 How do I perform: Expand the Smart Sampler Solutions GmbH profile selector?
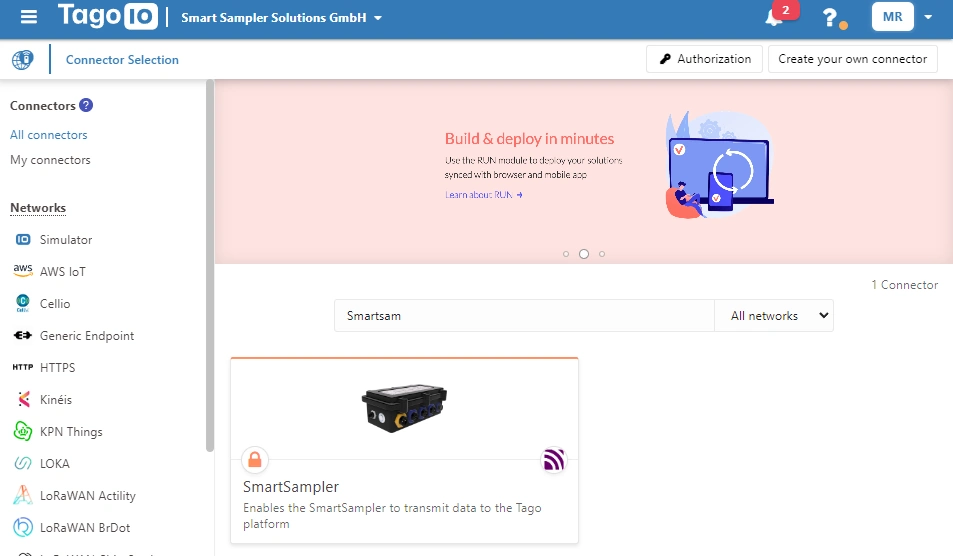click(x=281, y=18)
